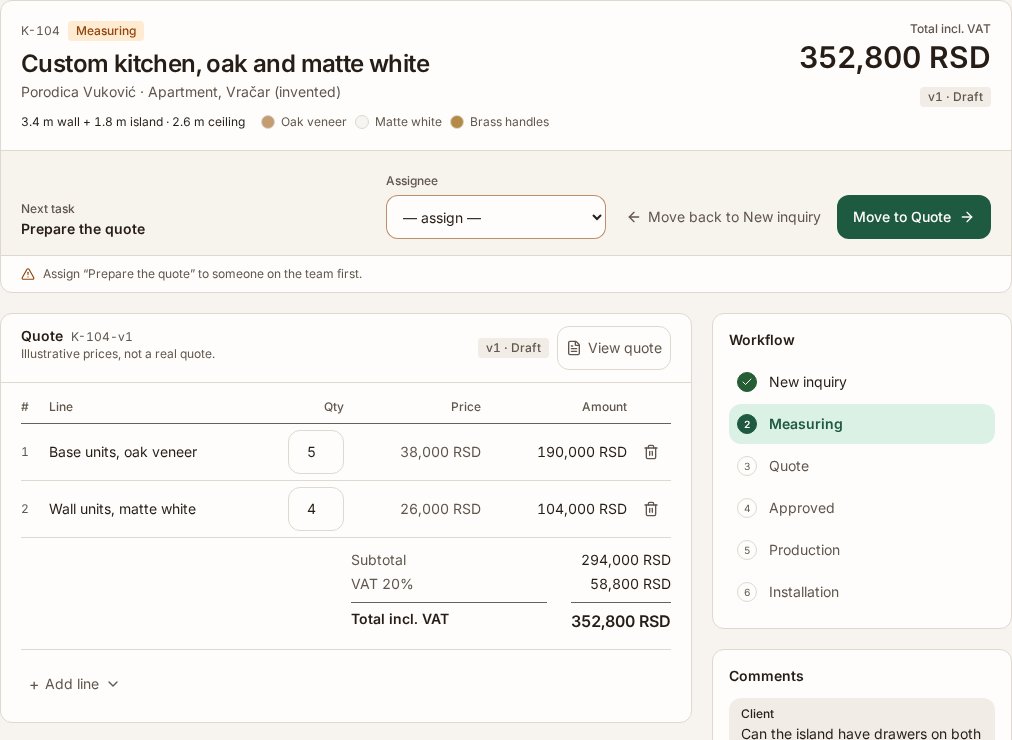Click the quote ID K-104-v1
This screenshot has height=740, width=1012.
point(101,337)
